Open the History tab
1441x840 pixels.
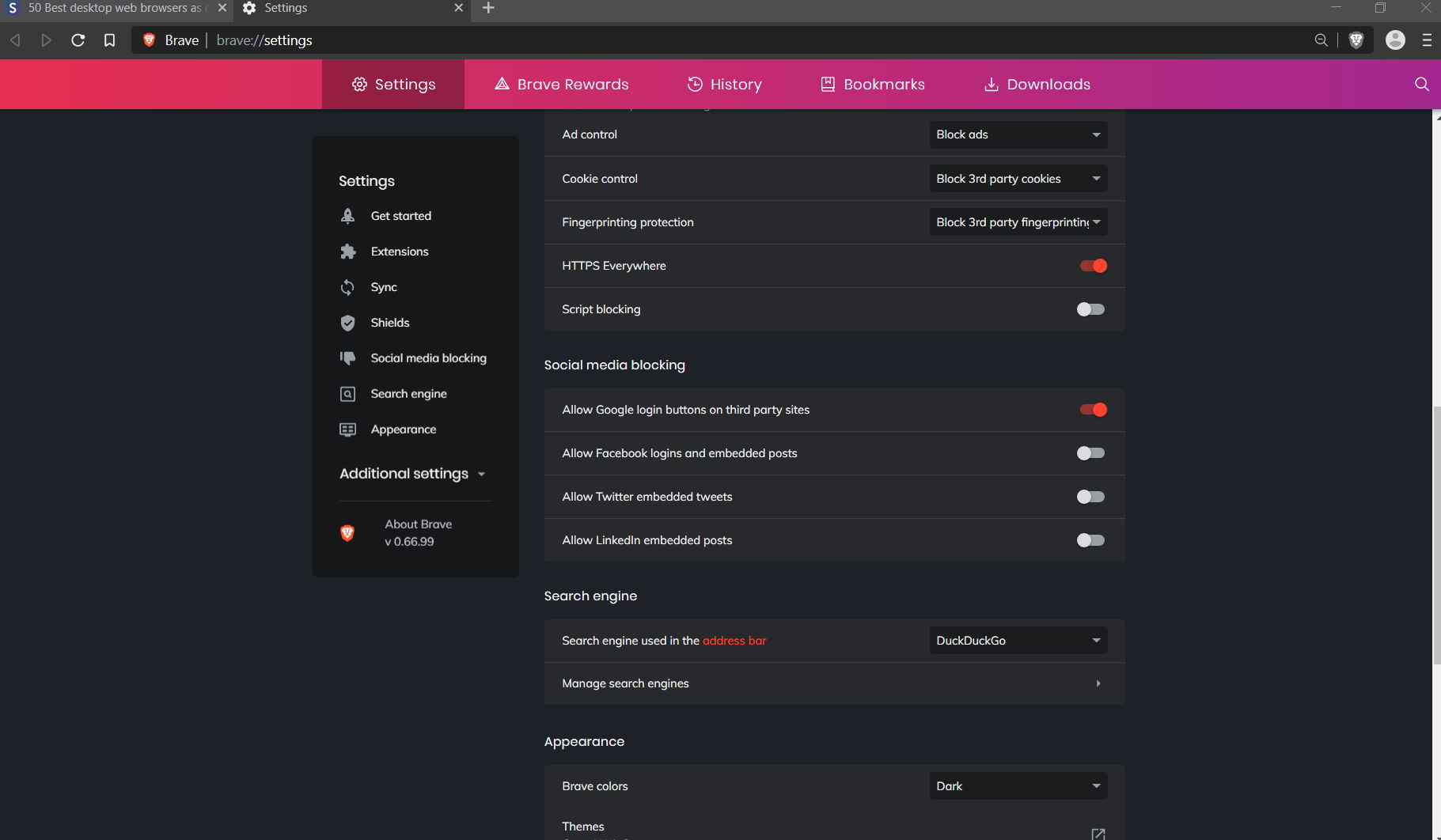pyautogui.click(x=724, y=84)
